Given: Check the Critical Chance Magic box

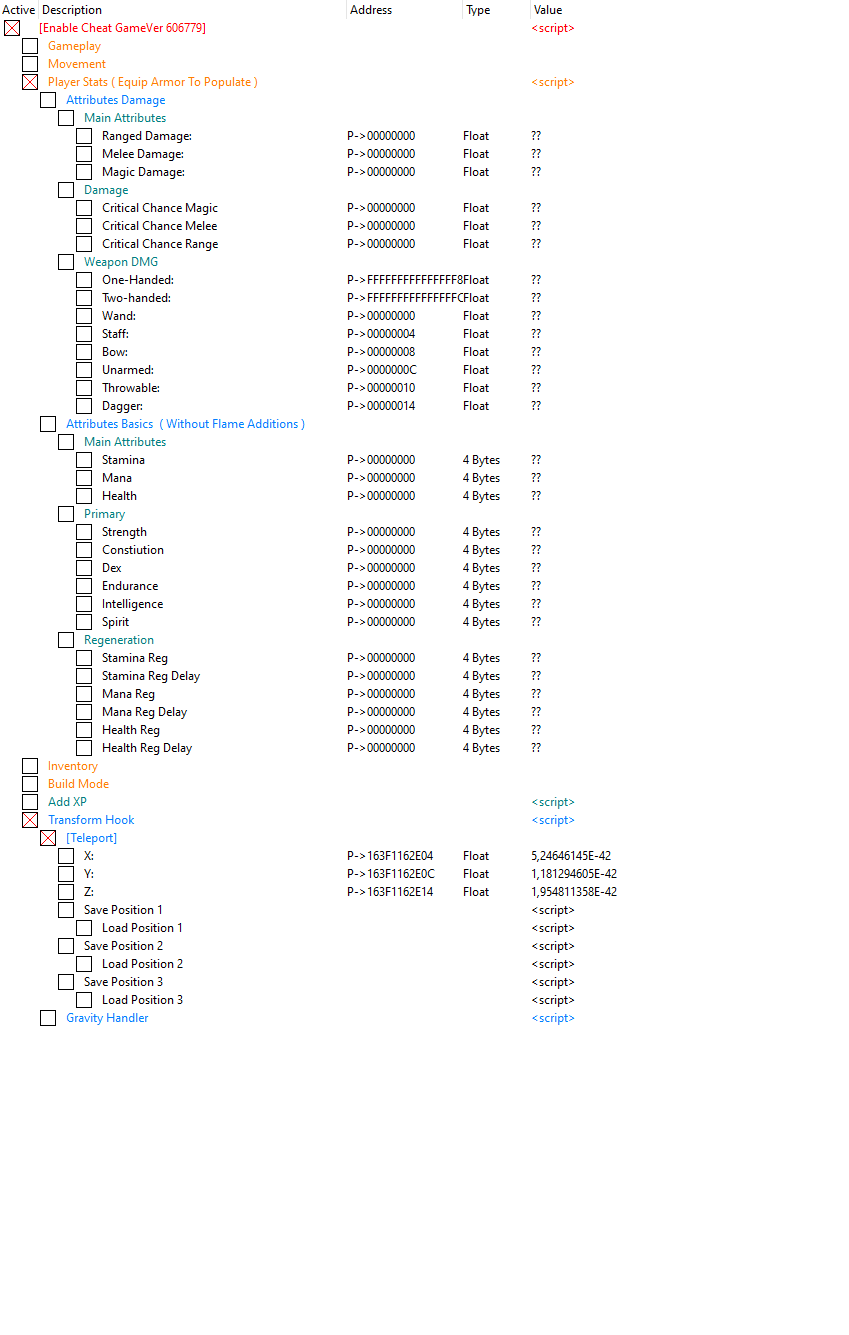Looking at the screenshot, I should (x=84, y=208).
